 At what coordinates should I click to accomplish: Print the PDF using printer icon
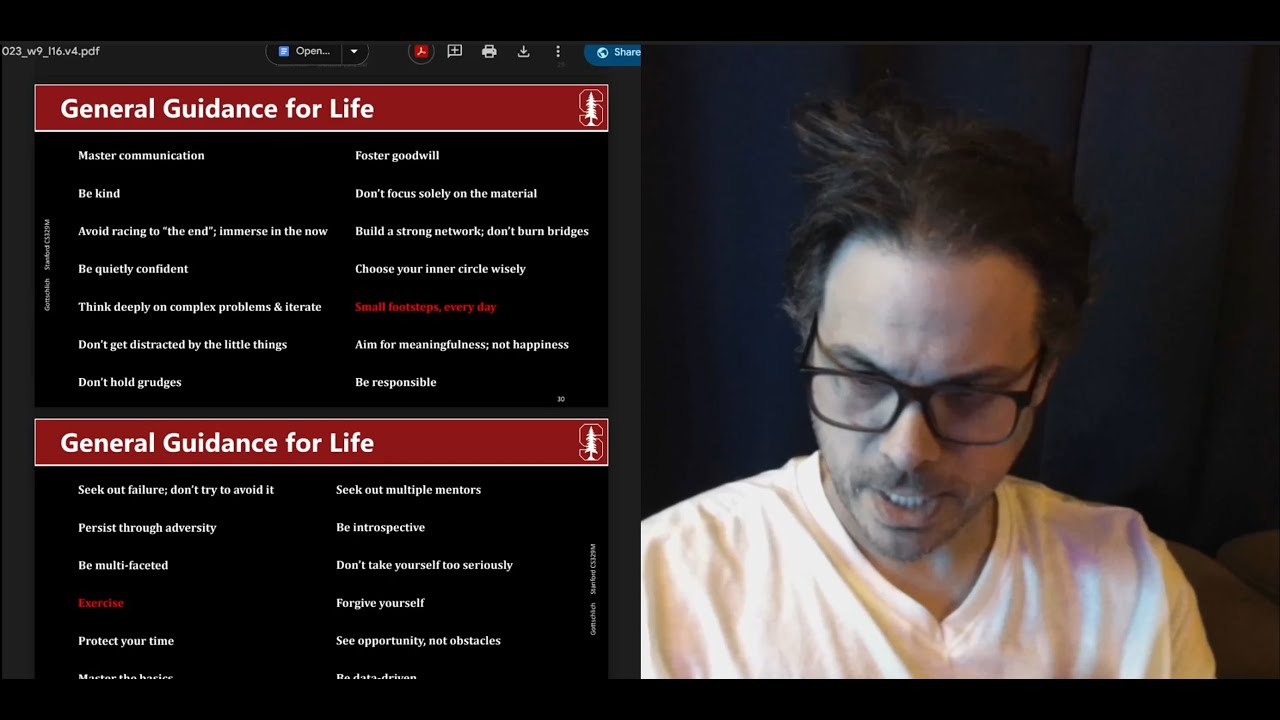[x=489, y=52]
